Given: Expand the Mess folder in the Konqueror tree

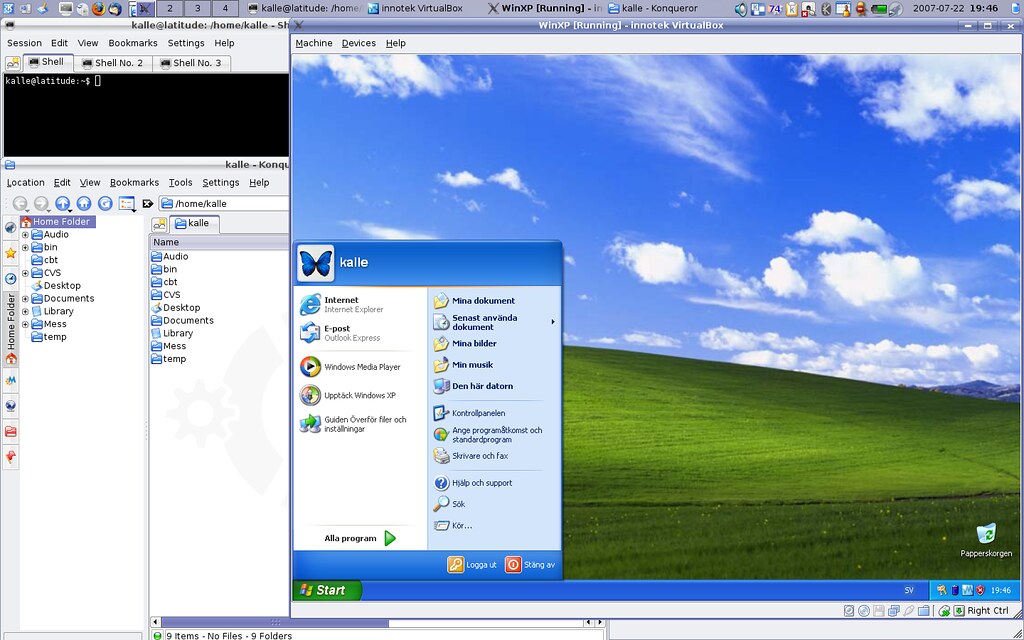Looking at the screenshot, I should coord(25,324).
